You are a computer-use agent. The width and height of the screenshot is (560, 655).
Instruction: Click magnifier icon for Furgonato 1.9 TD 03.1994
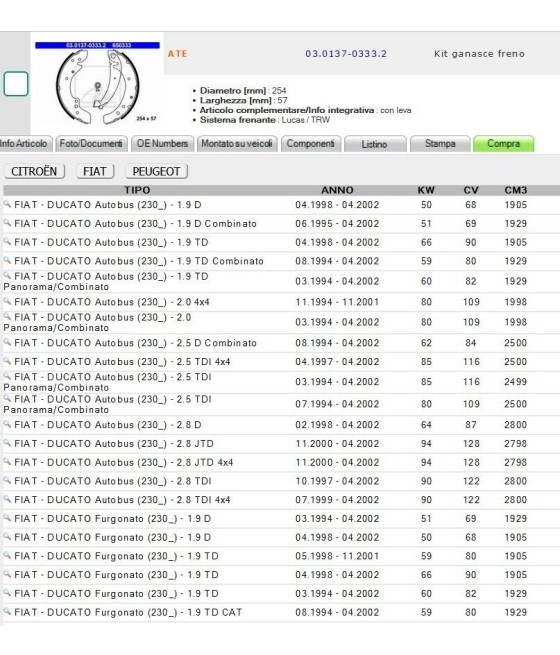point(7,593)
